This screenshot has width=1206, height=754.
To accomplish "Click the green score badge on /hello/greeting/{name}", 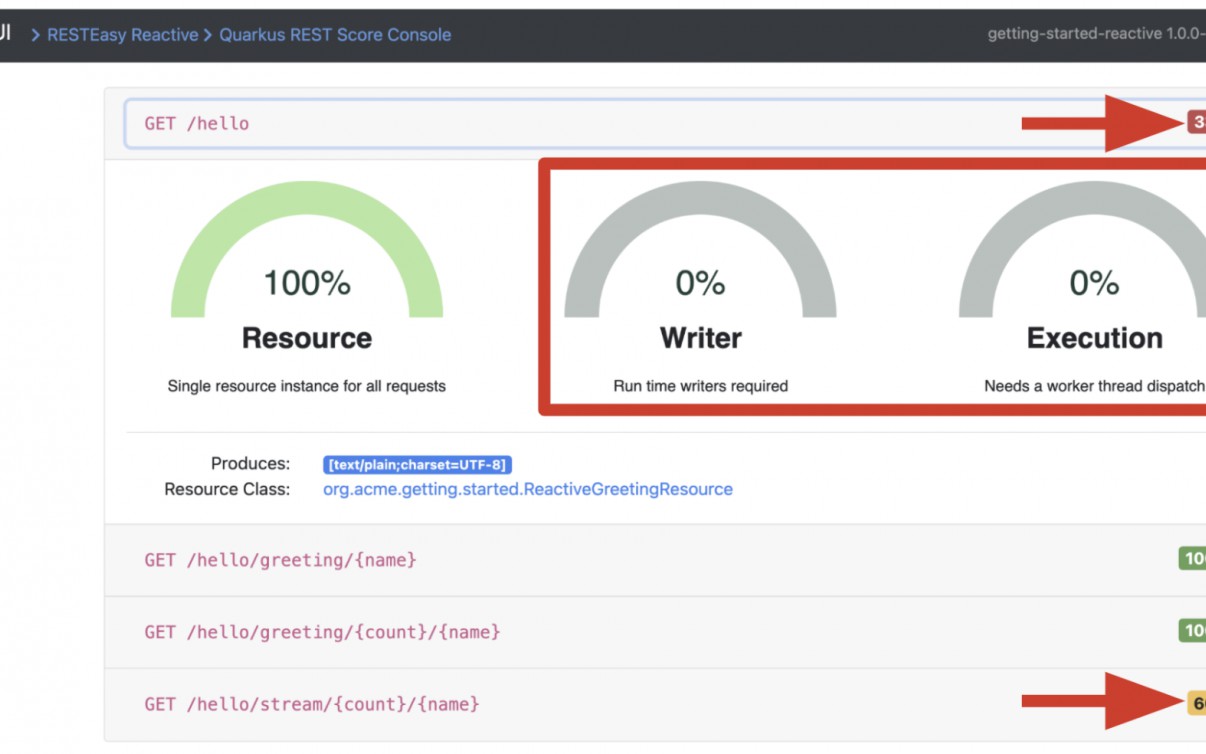I will [x=1192, y=558].
